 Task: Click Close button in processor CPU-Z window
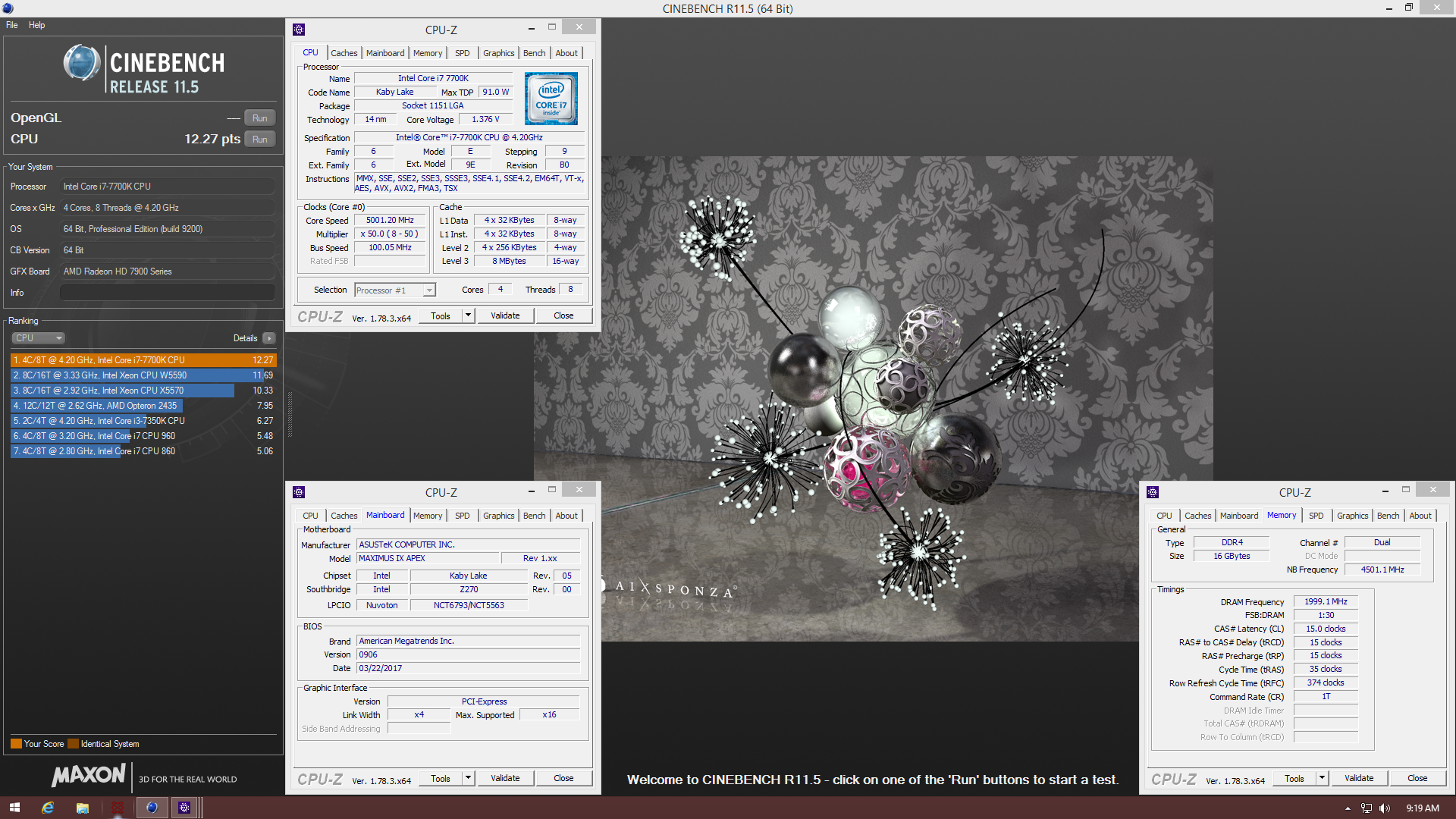coord(563,315)
